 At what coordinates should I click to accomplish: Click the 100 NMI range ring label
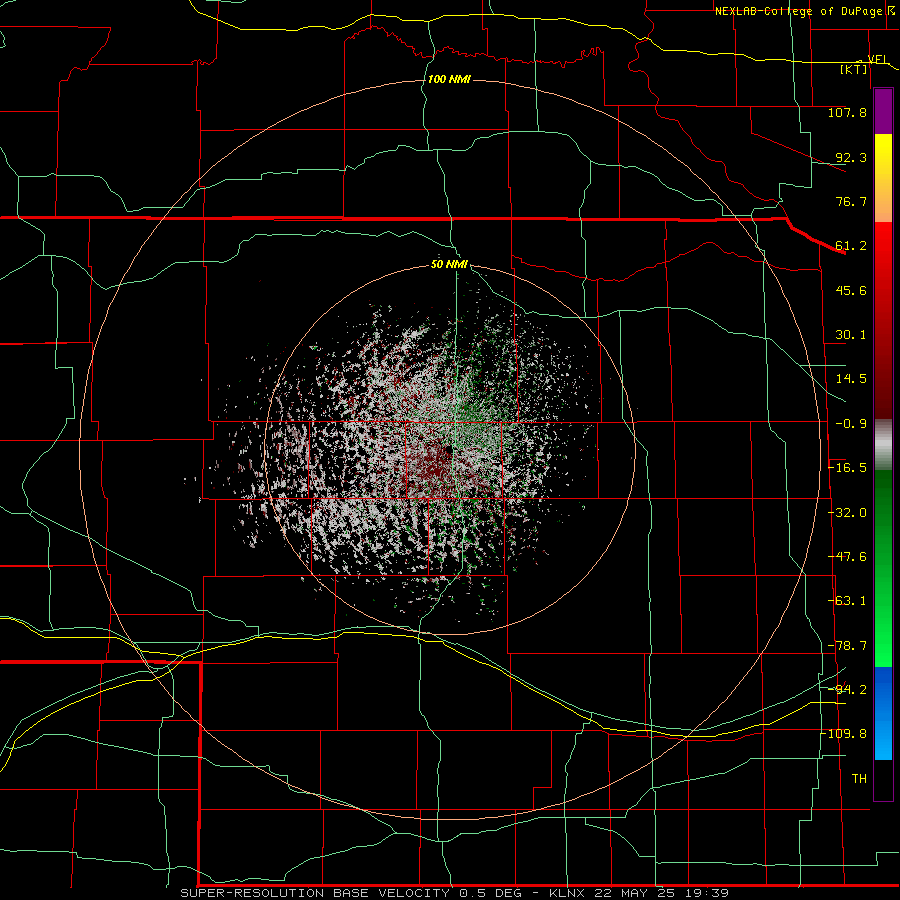[449, 79]
